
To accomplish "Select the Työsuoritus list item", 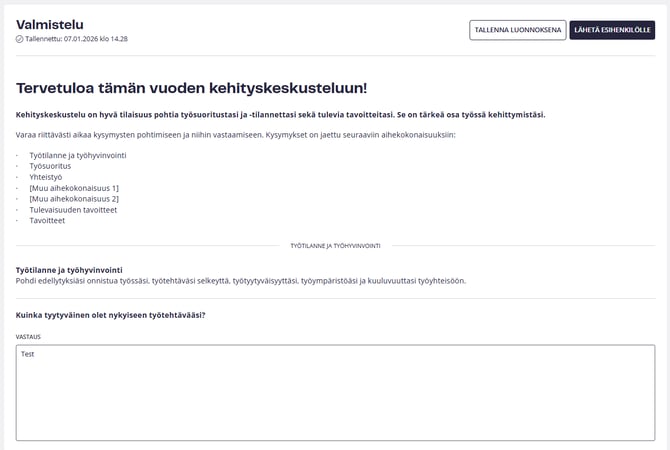I will pos(51,166).
